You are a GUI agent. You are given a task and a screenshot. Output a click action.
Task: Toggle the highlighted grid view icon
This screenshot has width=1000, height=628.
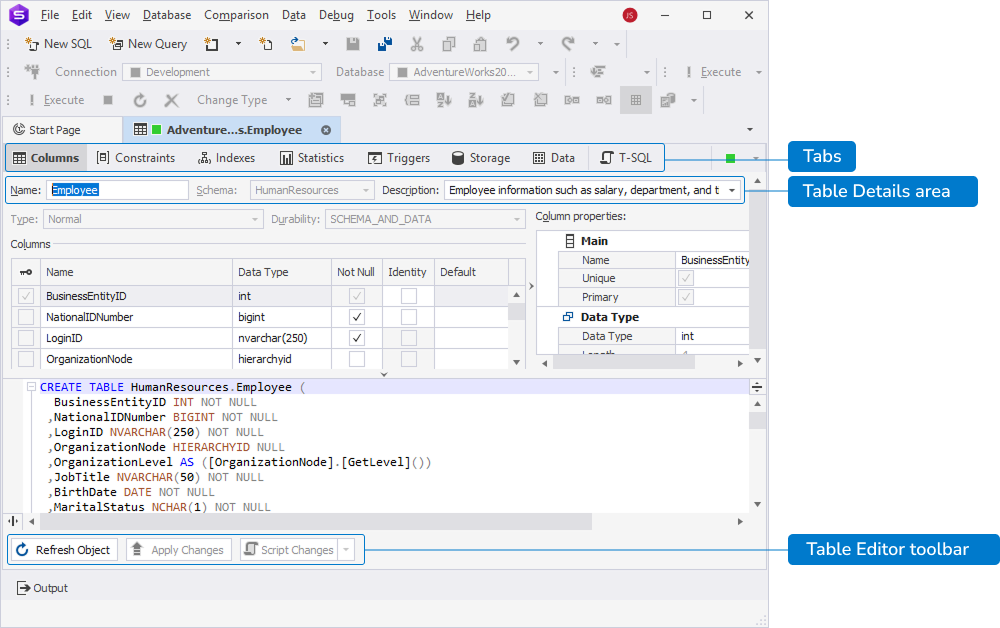(636, 100)
